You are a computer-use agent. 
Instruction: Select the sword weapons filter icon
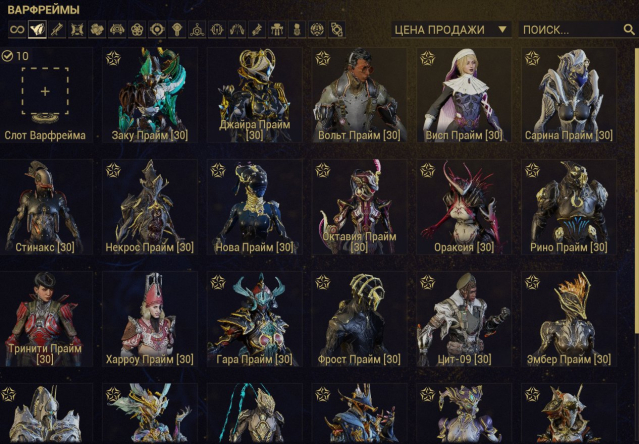tap(57, 30)
